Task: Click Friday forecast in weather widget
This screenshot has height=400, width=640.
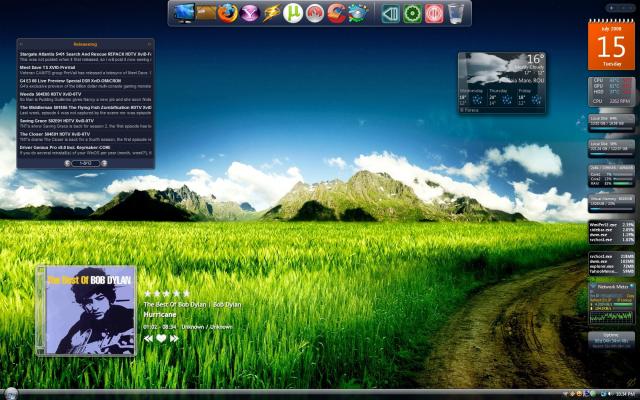Action: click(530, 98)
